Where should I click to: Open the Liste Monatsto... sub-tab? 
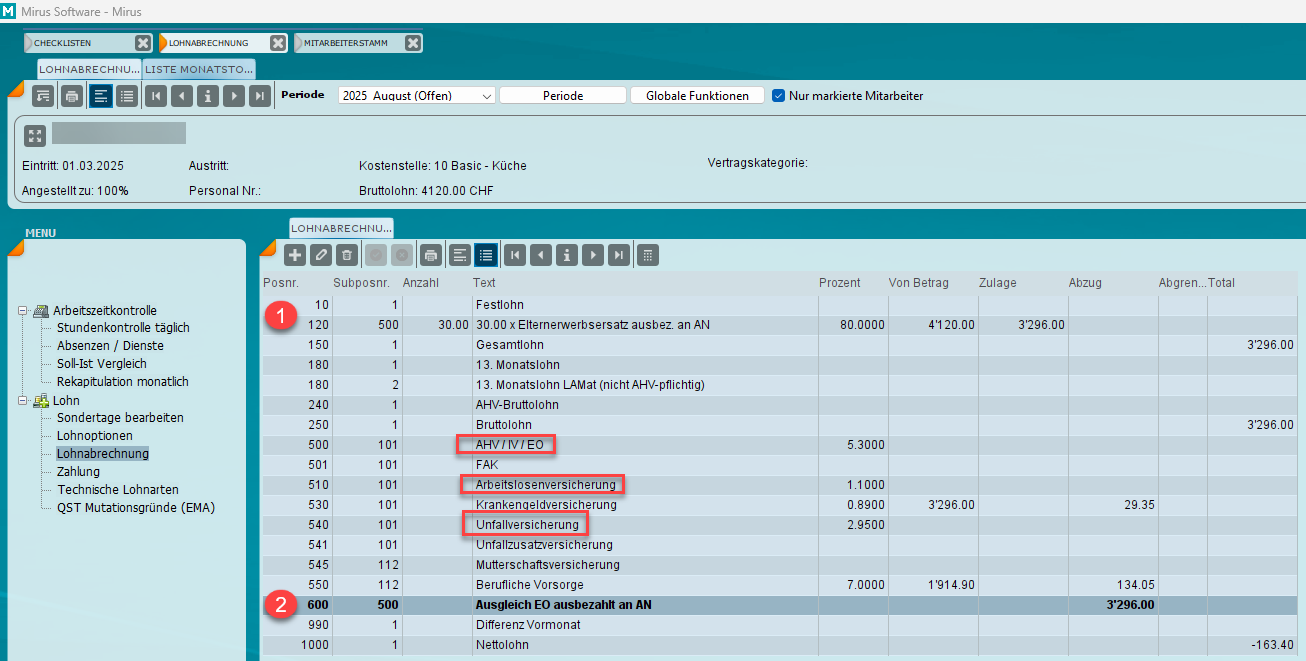[x=199, y=69]
